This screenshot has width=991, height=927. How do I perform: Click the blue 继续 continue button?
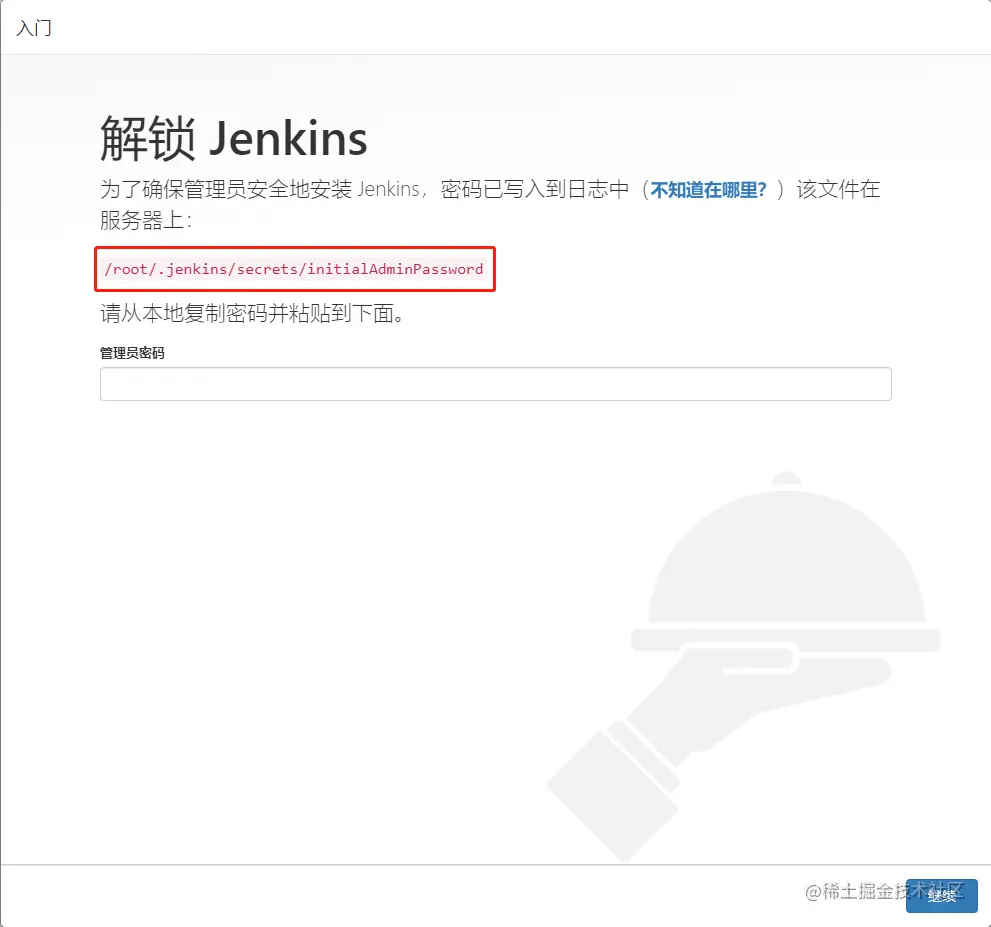(941, 895)
